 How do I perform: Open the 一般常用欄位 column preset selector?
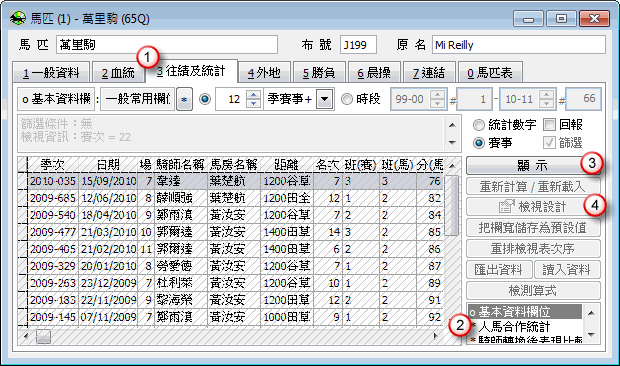point(138,99)
